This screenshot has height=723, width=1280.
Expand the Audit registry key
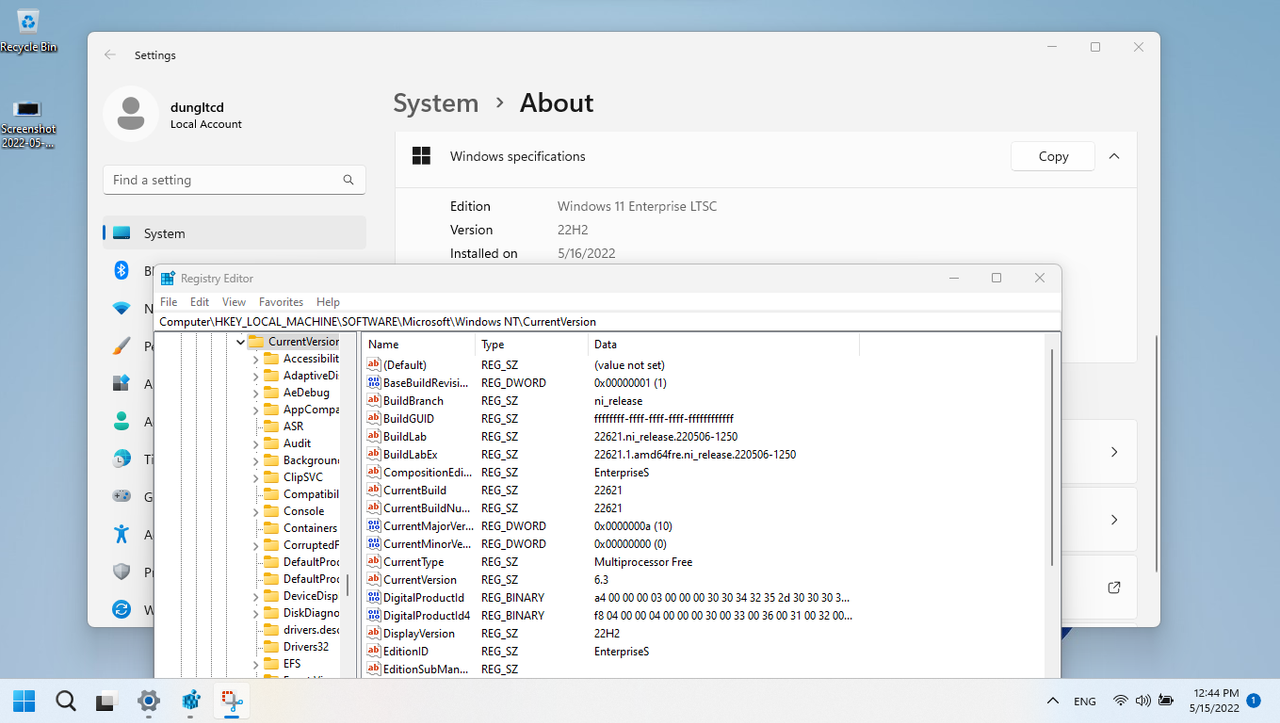tap(256, 443)
